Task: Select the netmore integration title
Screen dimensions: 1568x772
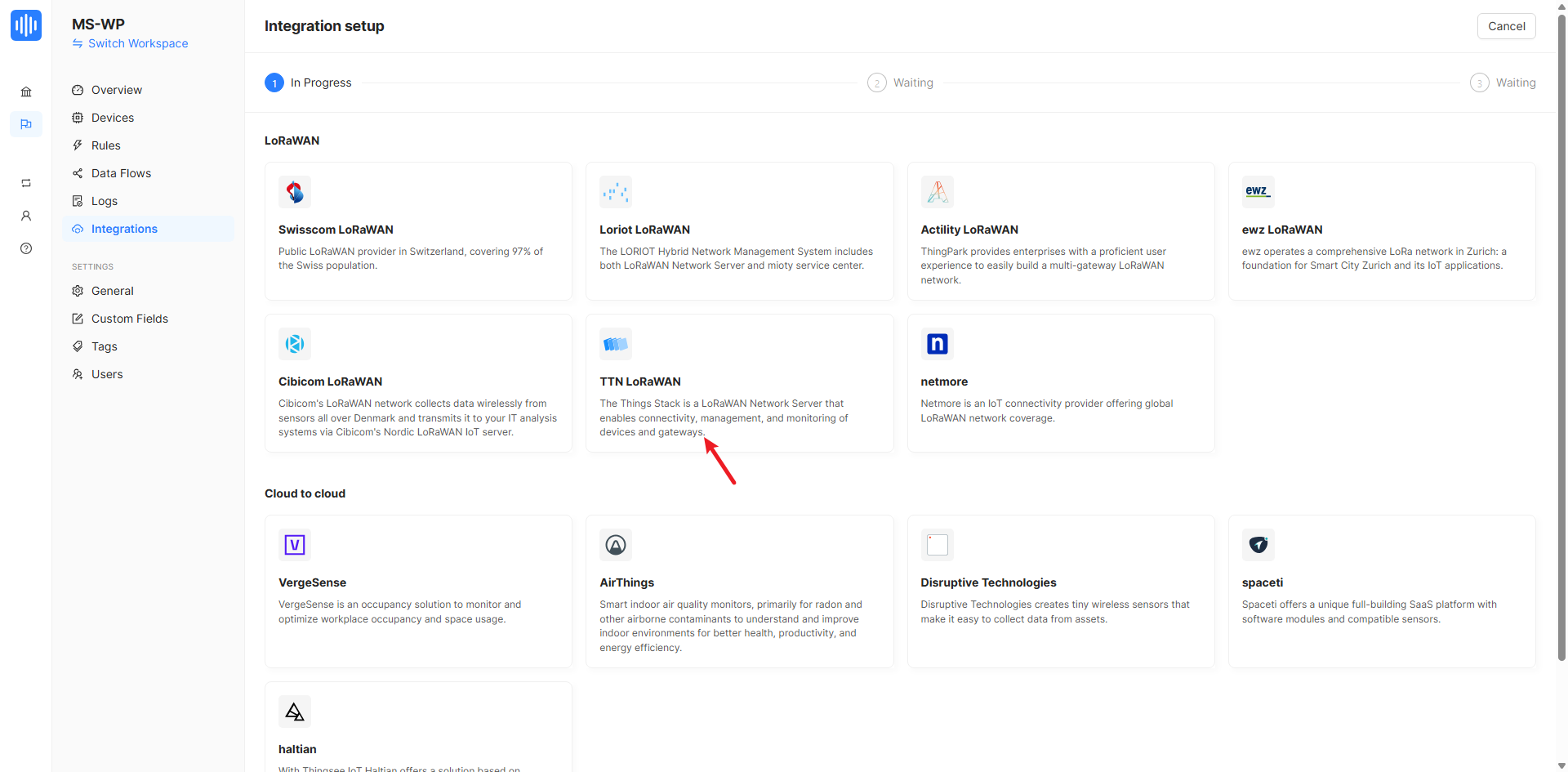Action: (944, 382)
